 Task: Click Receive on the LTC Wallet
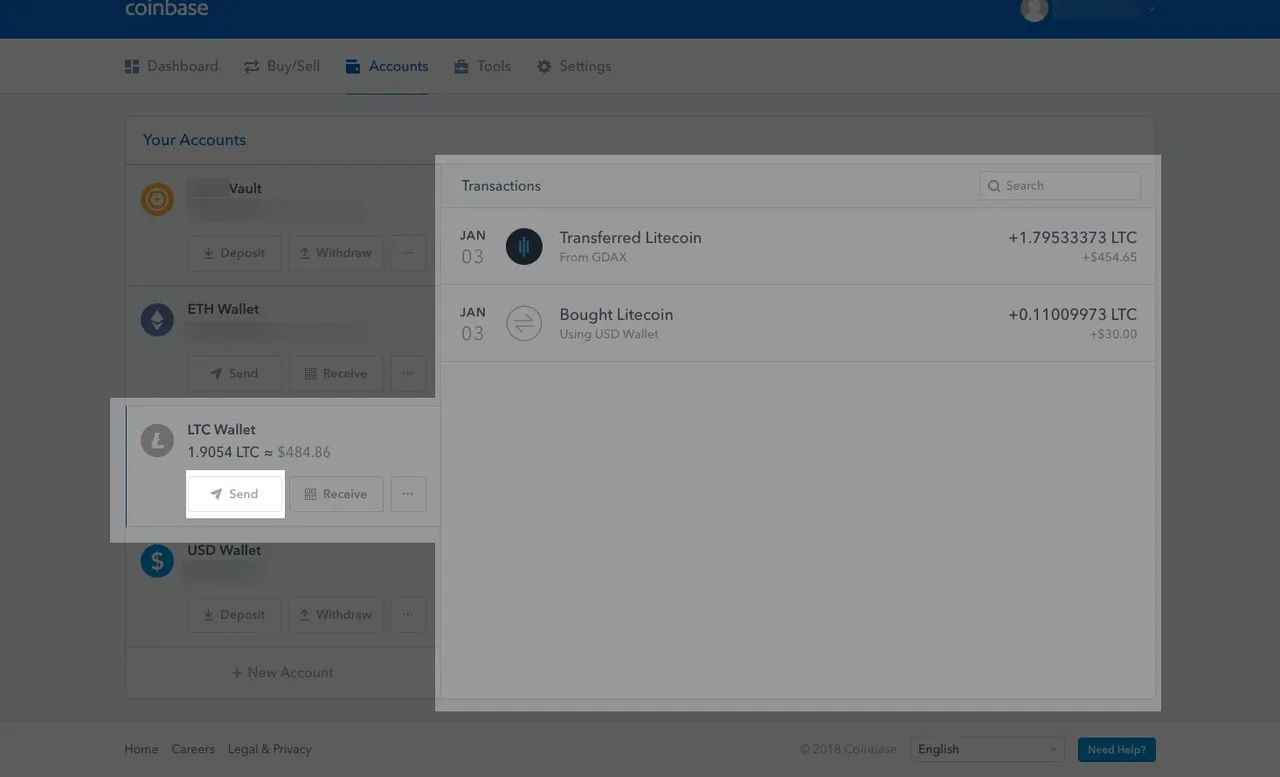[336, 494]
